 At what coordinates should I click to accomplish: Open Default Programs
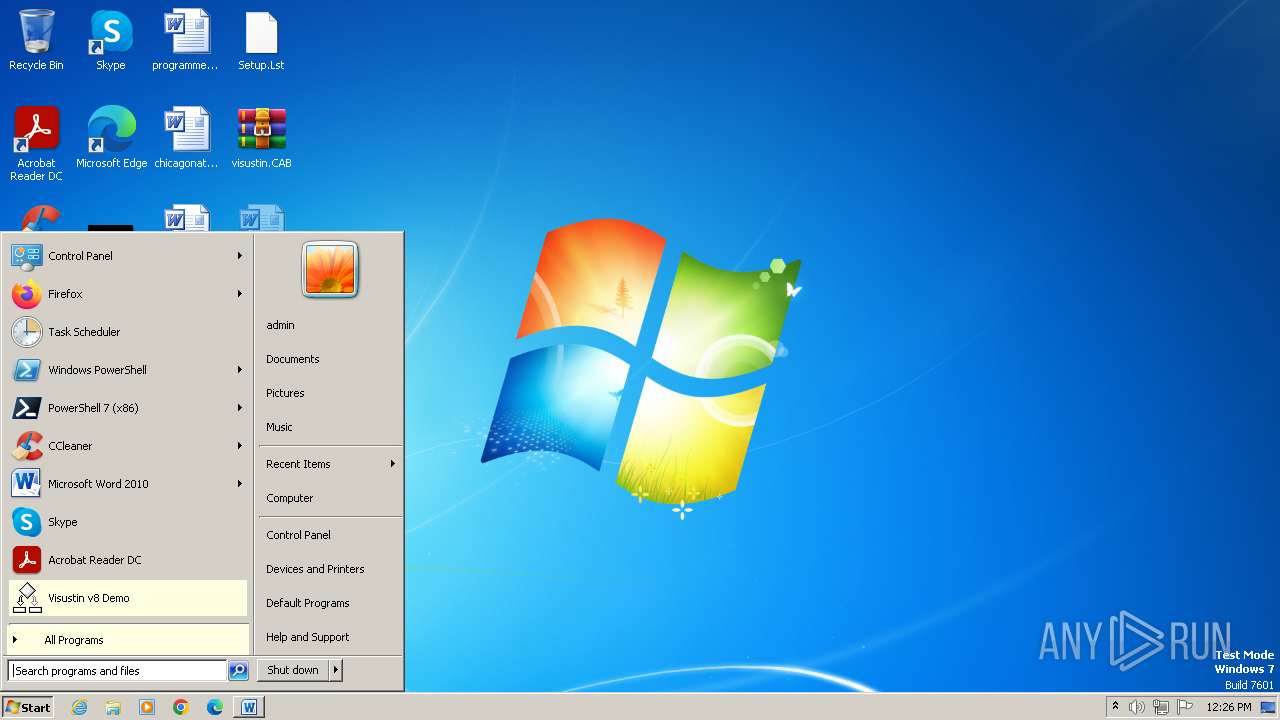(x=330, y=603)
